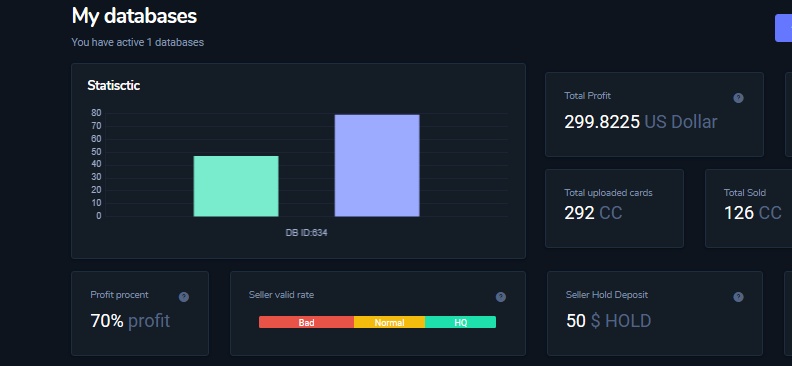Viewport: 792px width, 366px height.
Task: Open the Profit procent help icon
Action: coord(184,297)
